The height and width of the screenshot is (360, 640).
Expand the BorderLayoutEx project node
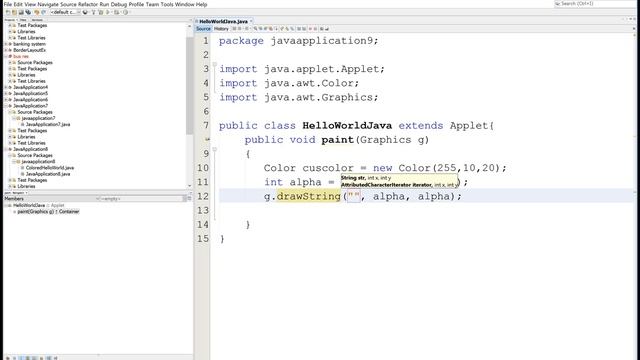pos(6,50)
